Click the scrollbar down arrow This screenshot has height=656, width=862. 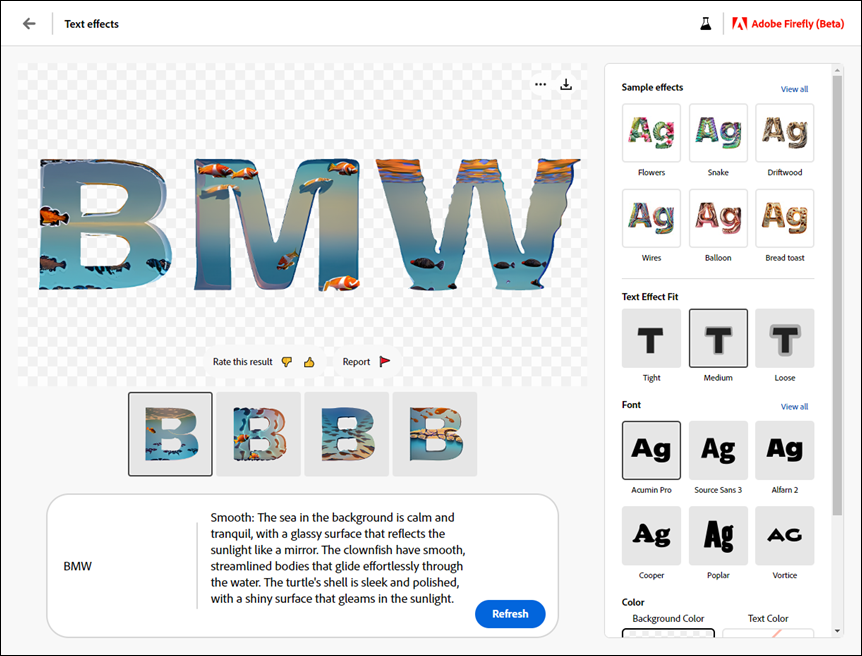pos(837,631)
